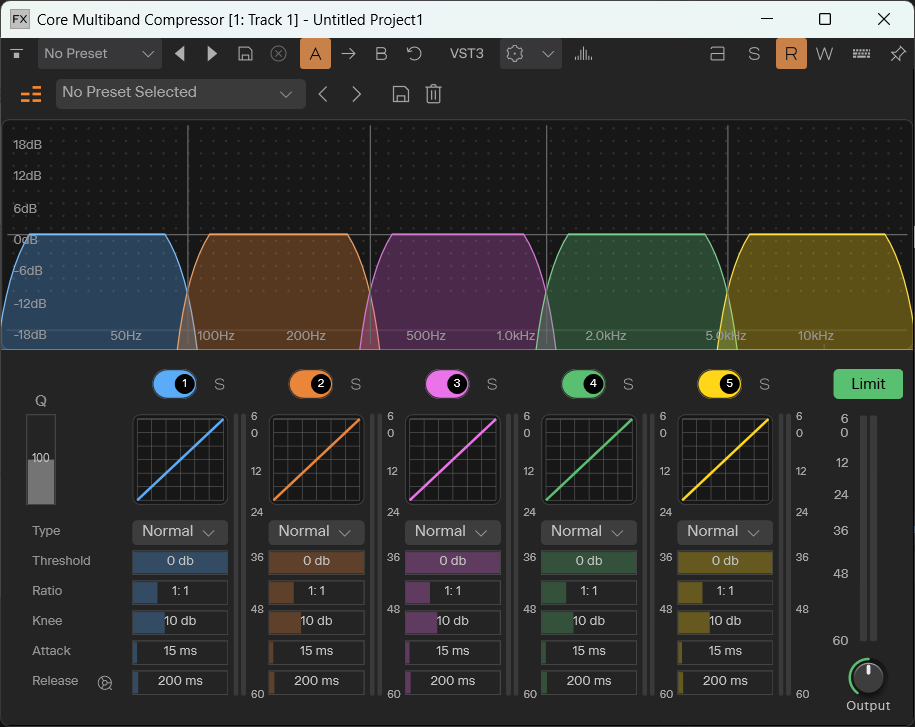Open band 2 Type Normal dropdown
This screenshot has width=915, height=727.
click(x=316, y=532)
